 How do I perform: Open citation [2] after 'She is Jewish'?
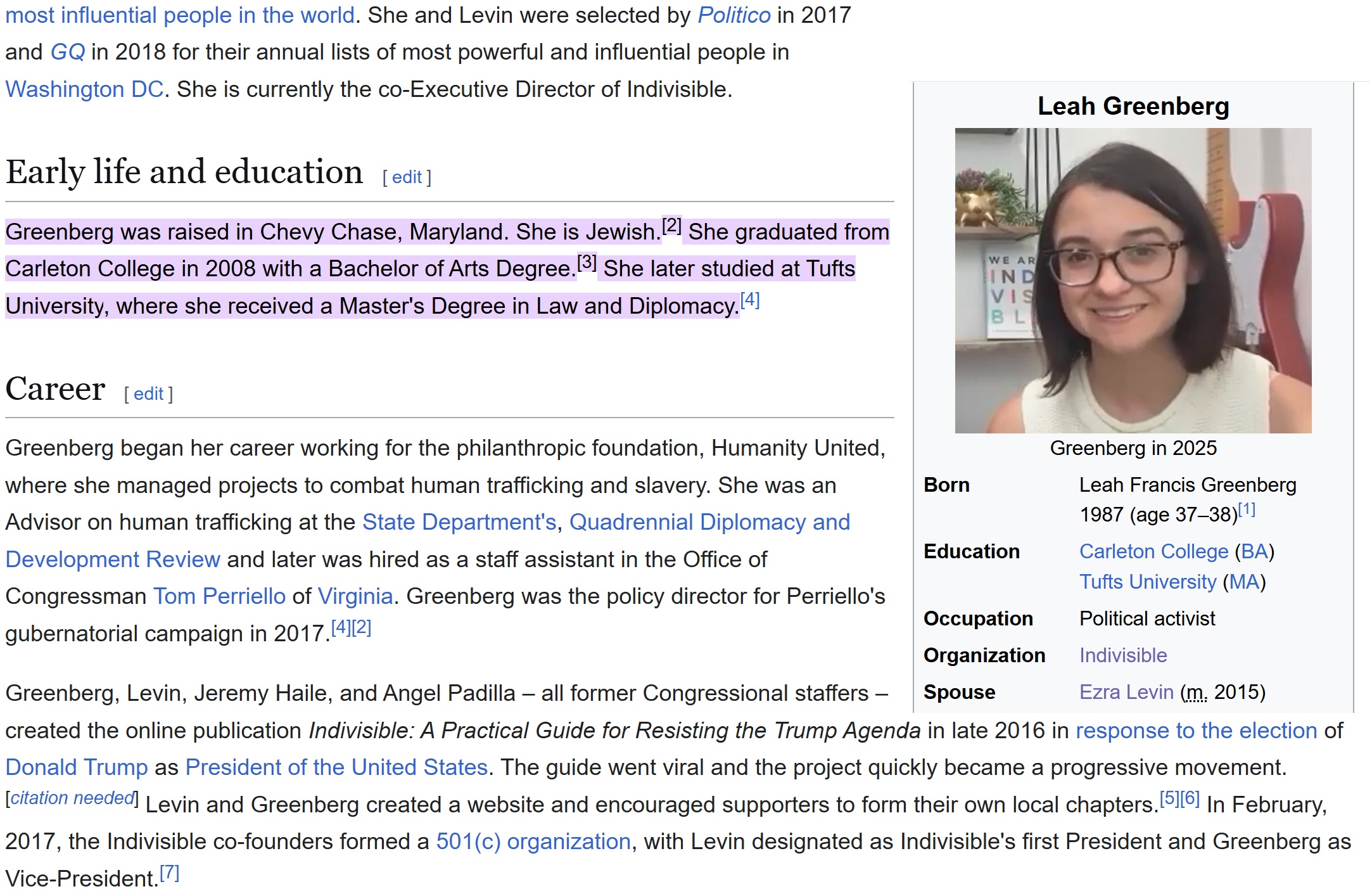671,226
